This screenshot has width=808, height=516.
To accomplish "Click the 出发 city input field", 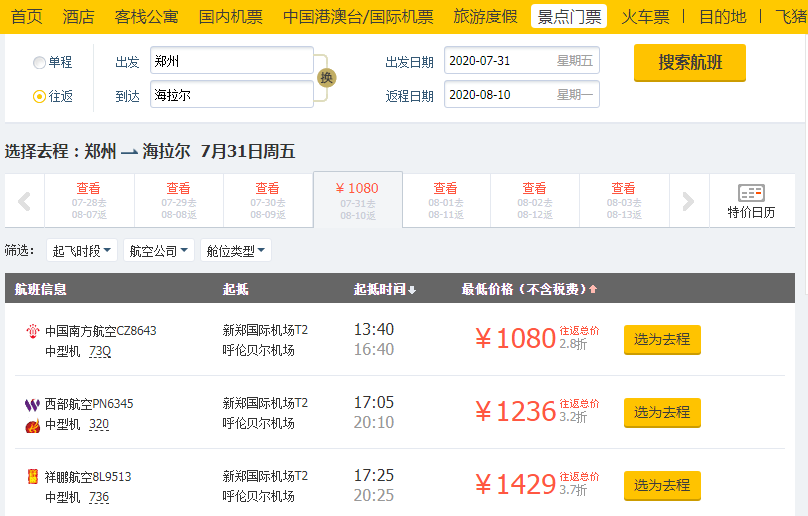I will coord(231,61).
